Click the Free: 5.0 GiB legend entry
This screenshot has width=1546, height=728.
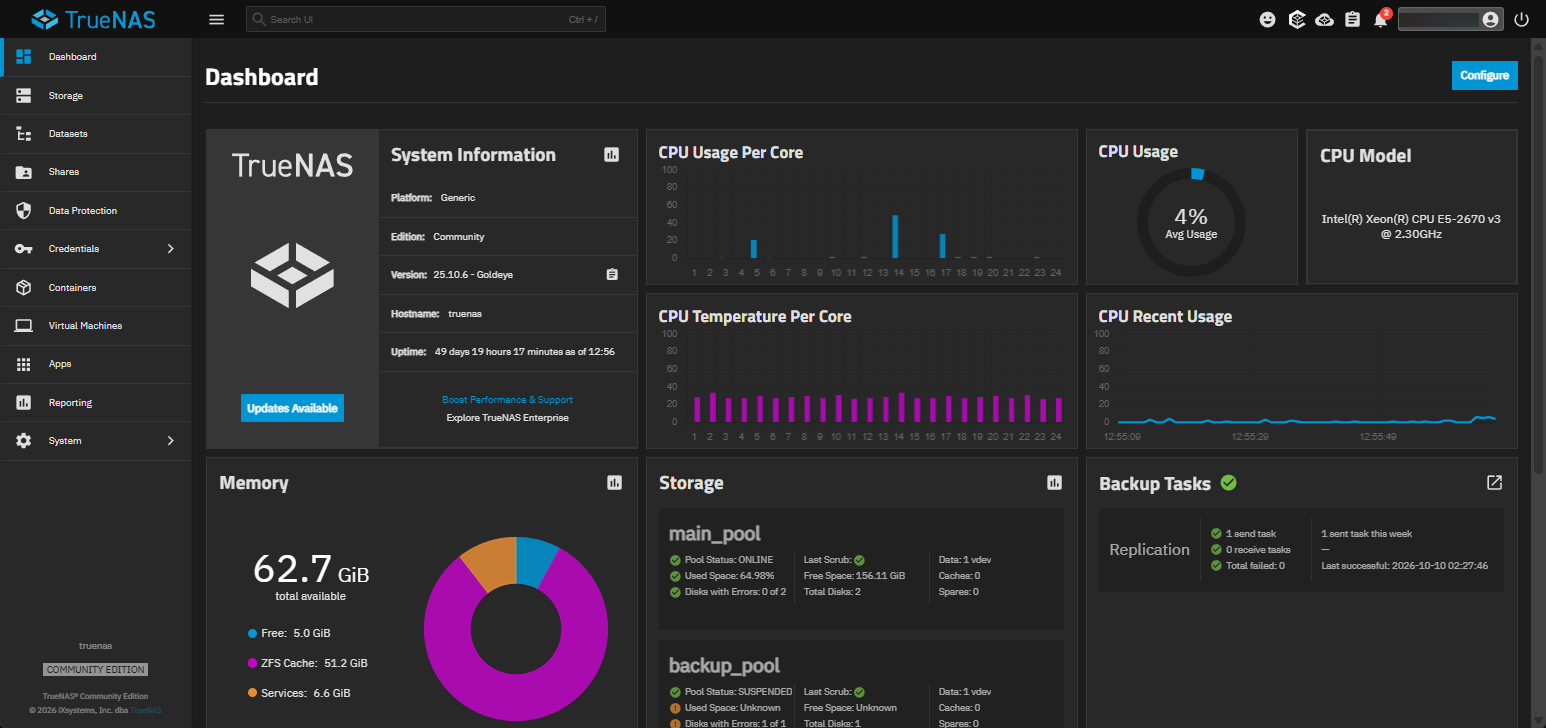289,633
